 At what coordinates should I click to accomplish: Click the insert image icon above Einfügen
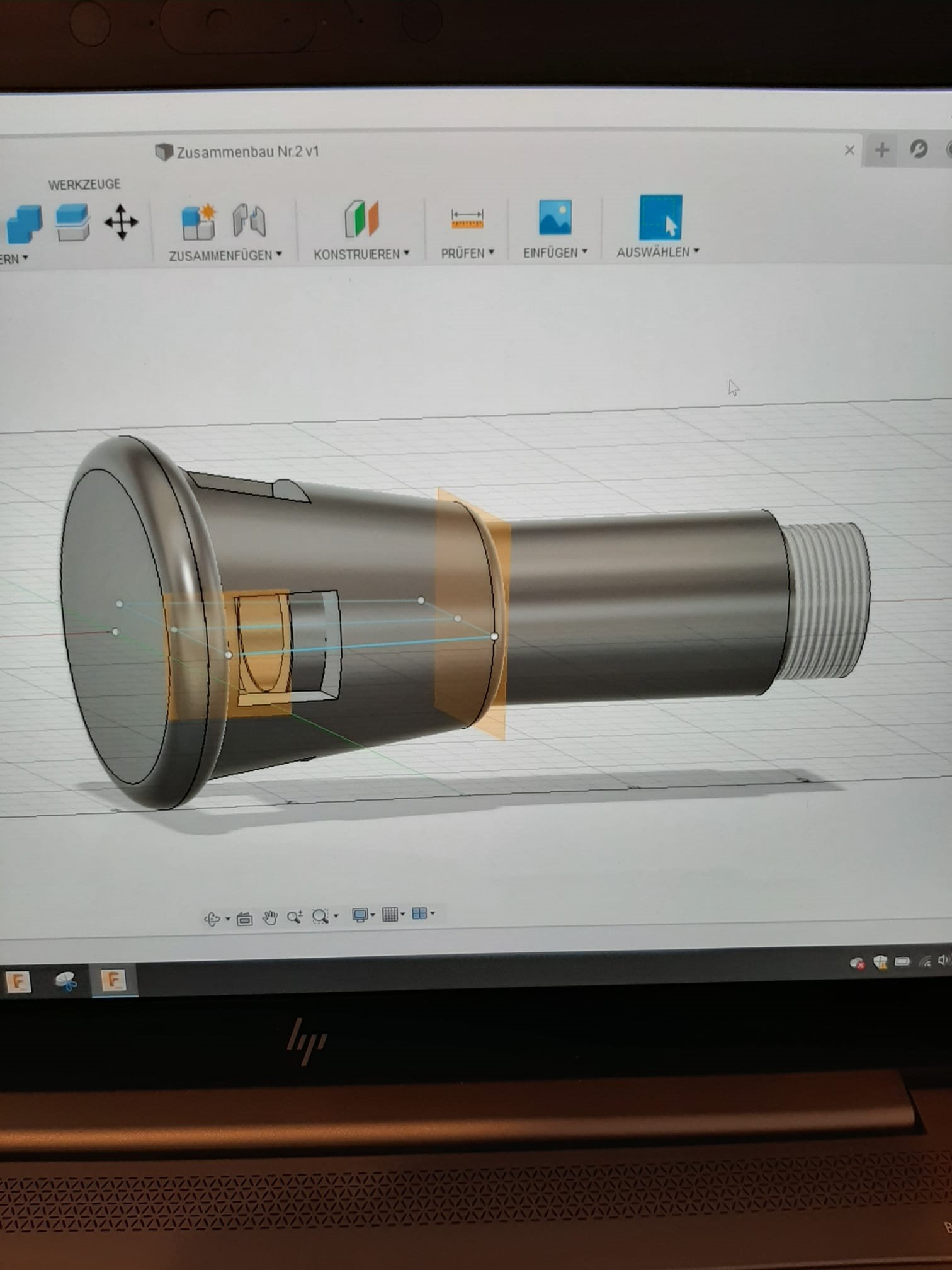coord(555,217)
